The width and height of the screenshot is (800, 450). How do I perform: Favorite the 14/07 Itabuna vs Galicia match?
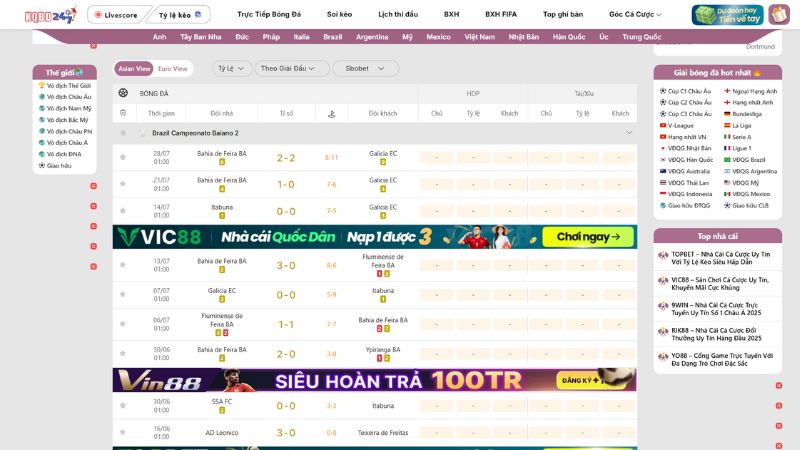123,211
